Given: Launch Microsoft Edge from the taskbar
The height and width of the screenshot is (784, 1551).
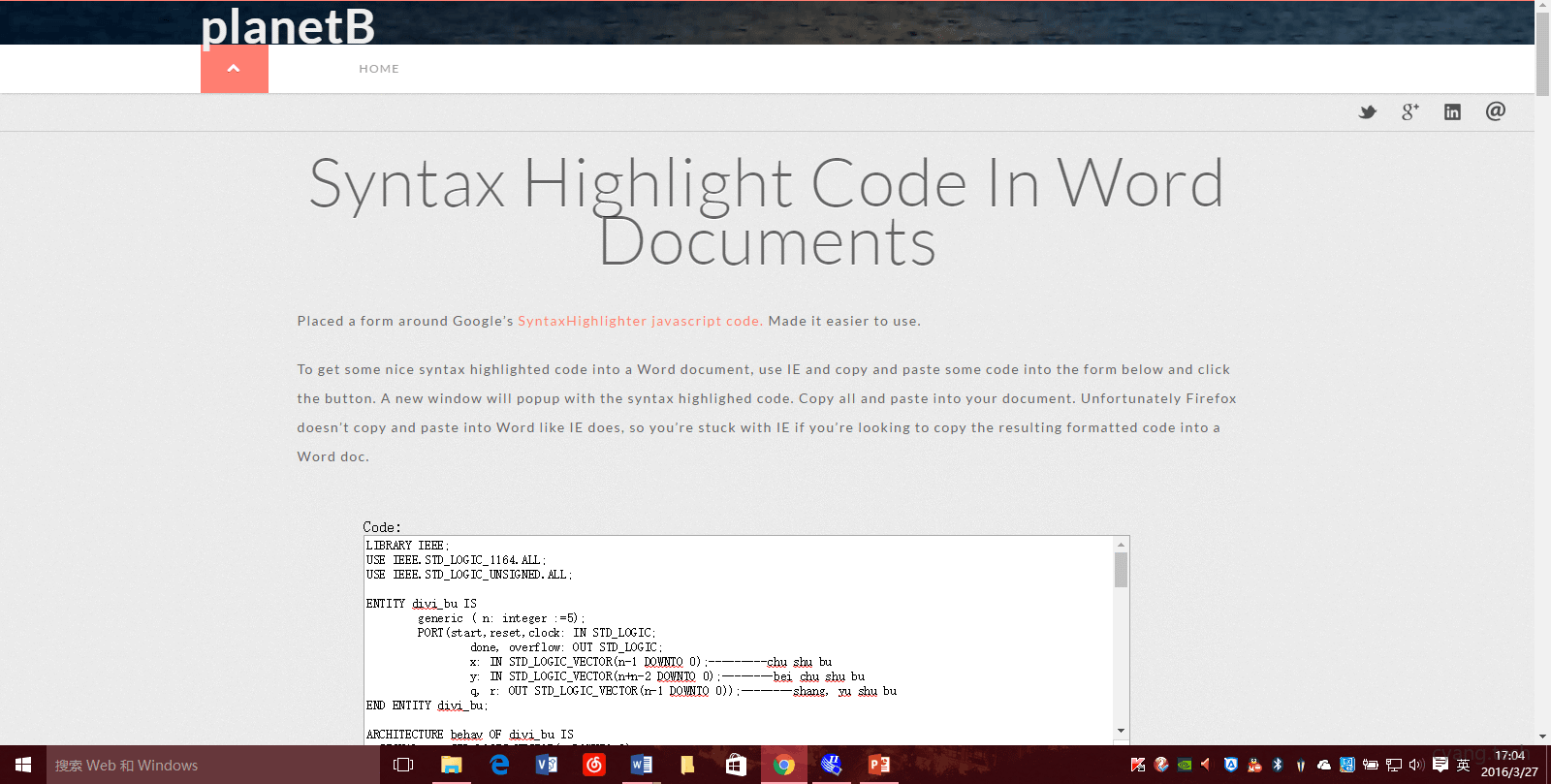Looking at the screenshot, I should 499,765.
